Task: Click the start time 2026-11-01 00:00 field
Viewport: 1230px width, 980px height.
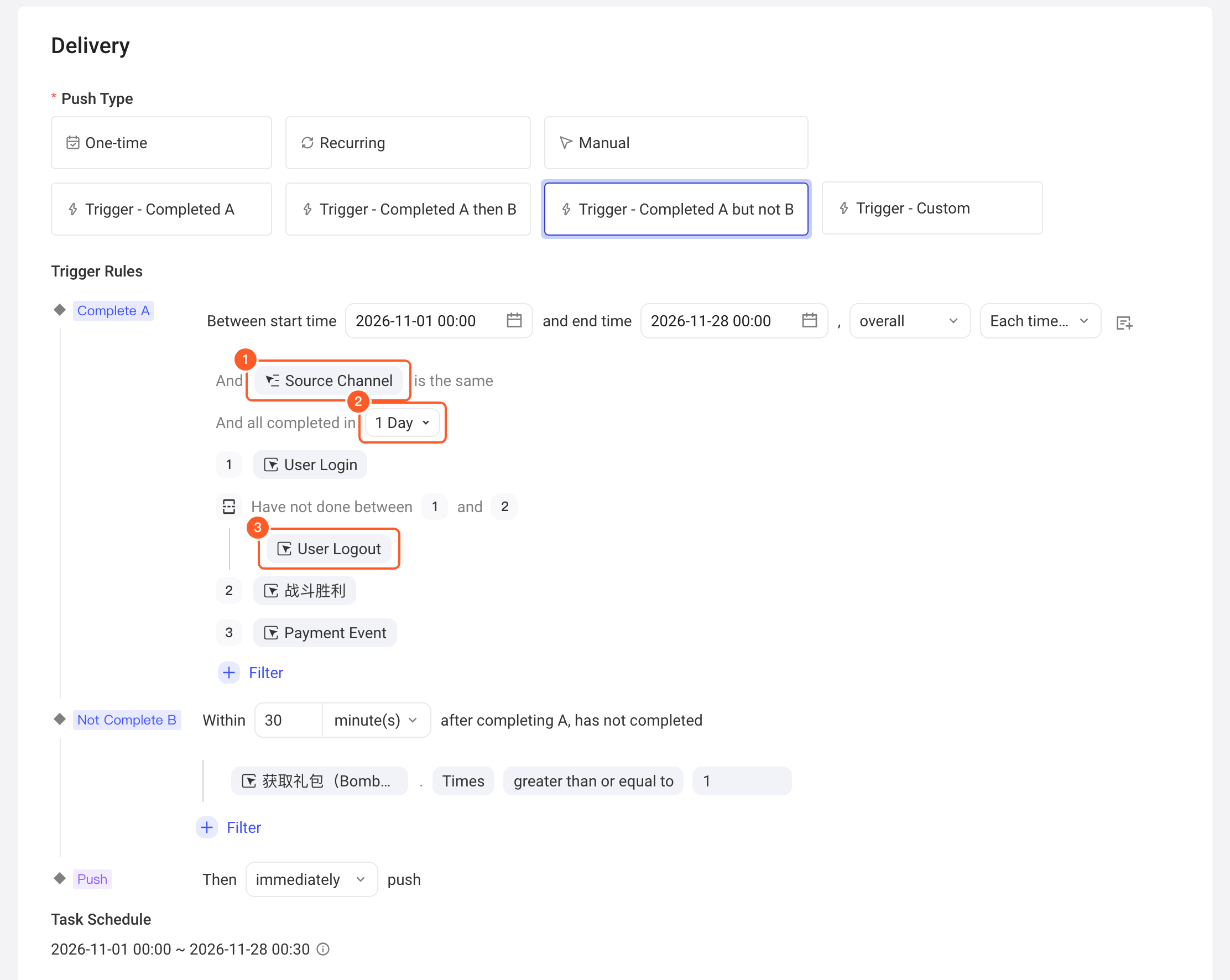Action: (x=439, y=321)
